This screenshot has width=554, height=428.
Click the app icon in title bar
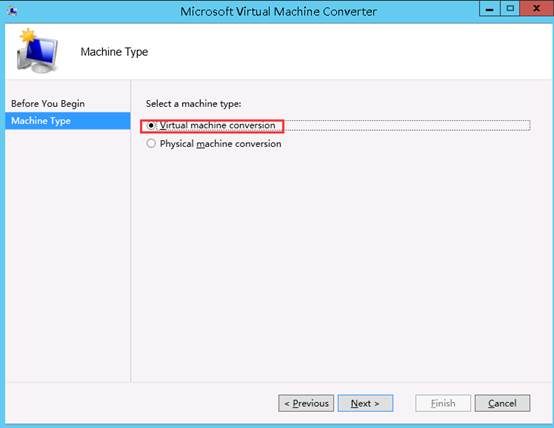[x=13, y=11]
